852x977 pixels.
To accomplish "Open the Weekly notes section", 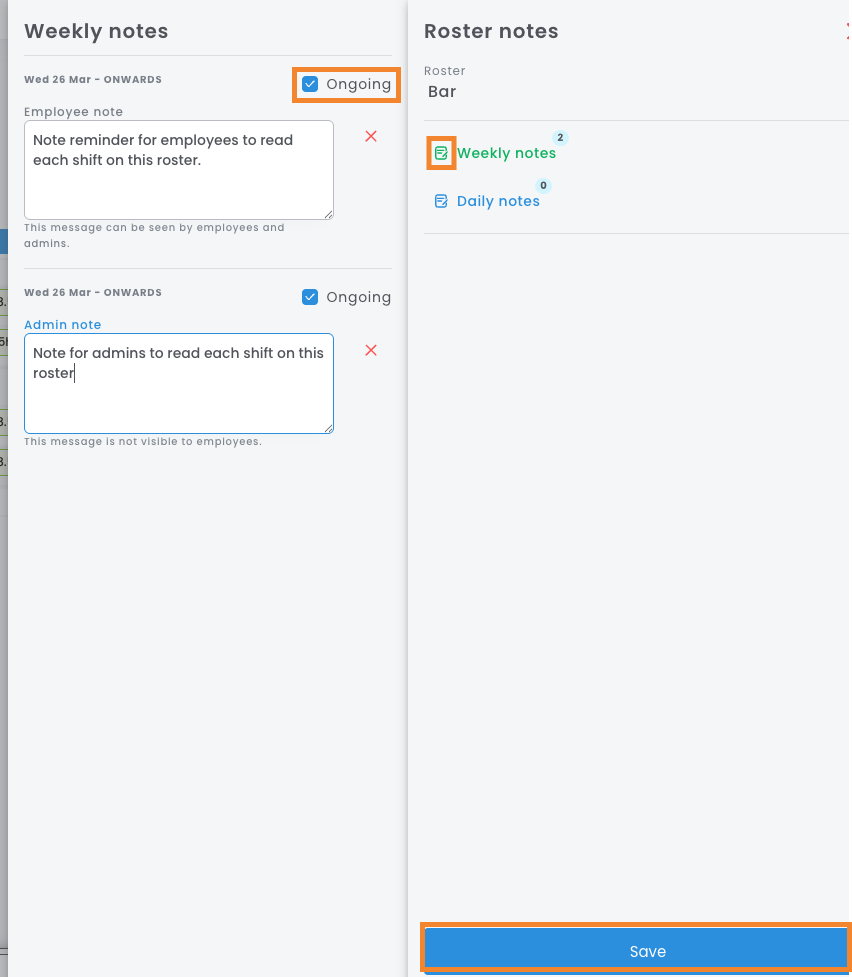I will 506,153.
